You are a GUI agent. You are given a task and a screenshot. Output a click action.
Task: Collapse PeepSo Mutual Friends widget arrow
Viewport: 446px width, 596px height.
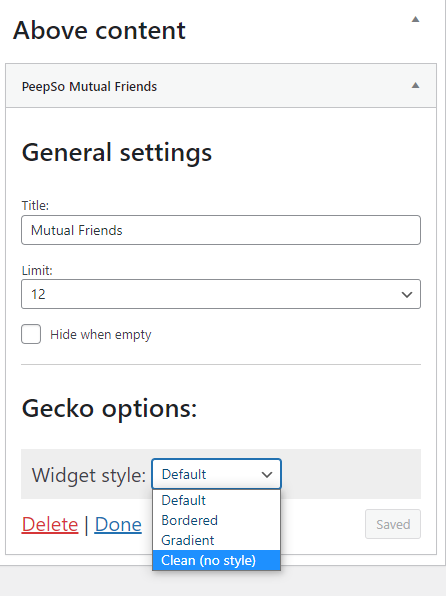pyautogui.click(x=415, y=85)
